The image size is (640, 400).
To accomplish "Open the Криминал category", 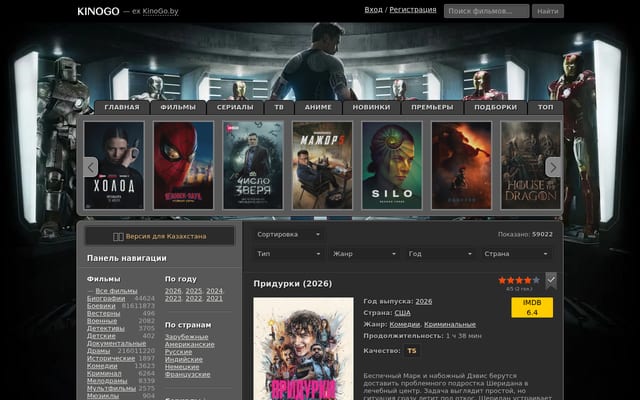I will point(104,373).
